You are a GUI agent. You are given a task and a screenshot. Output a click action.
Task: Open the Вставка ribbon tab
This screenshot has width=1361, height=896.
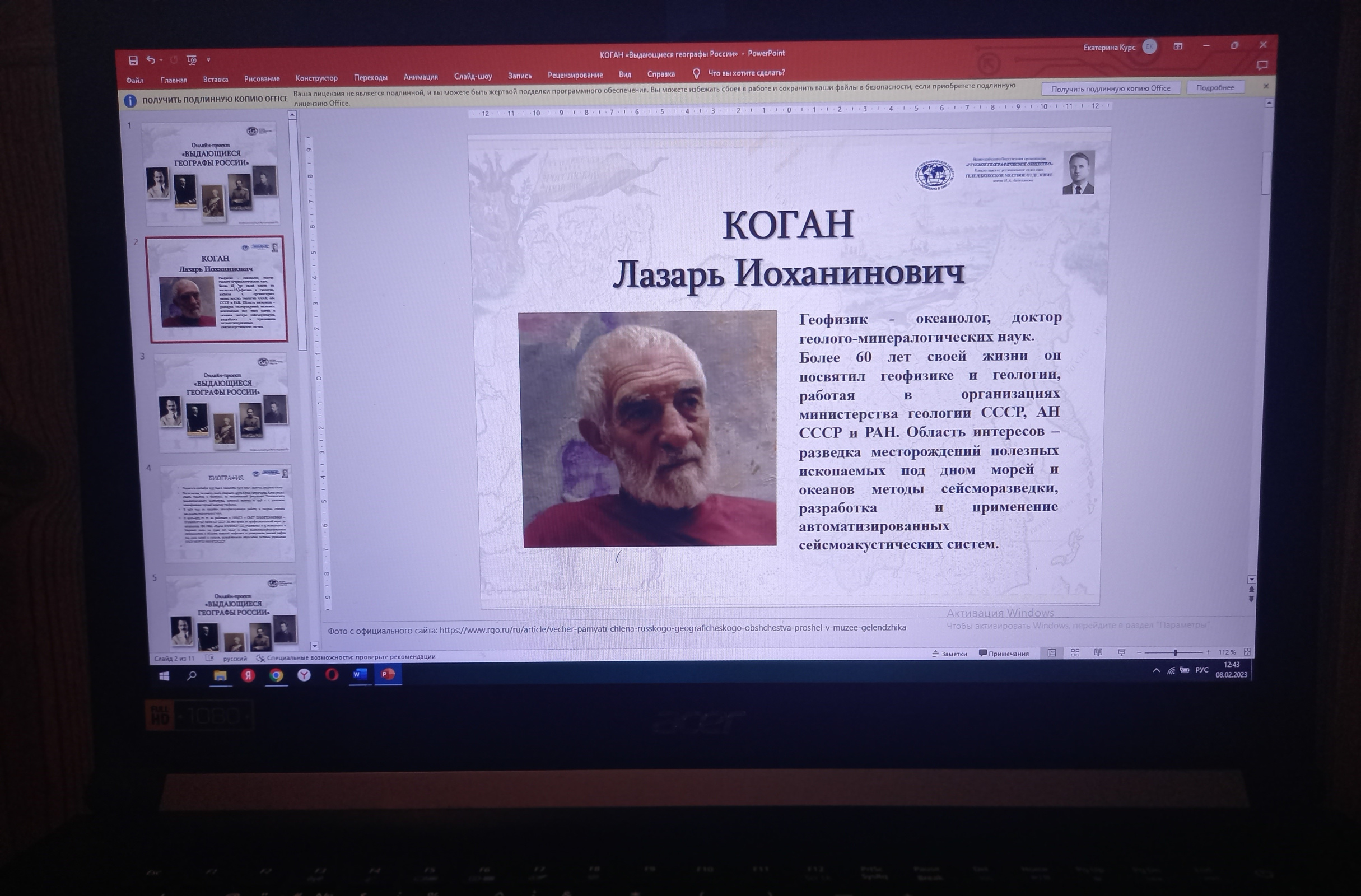[215, 80]
